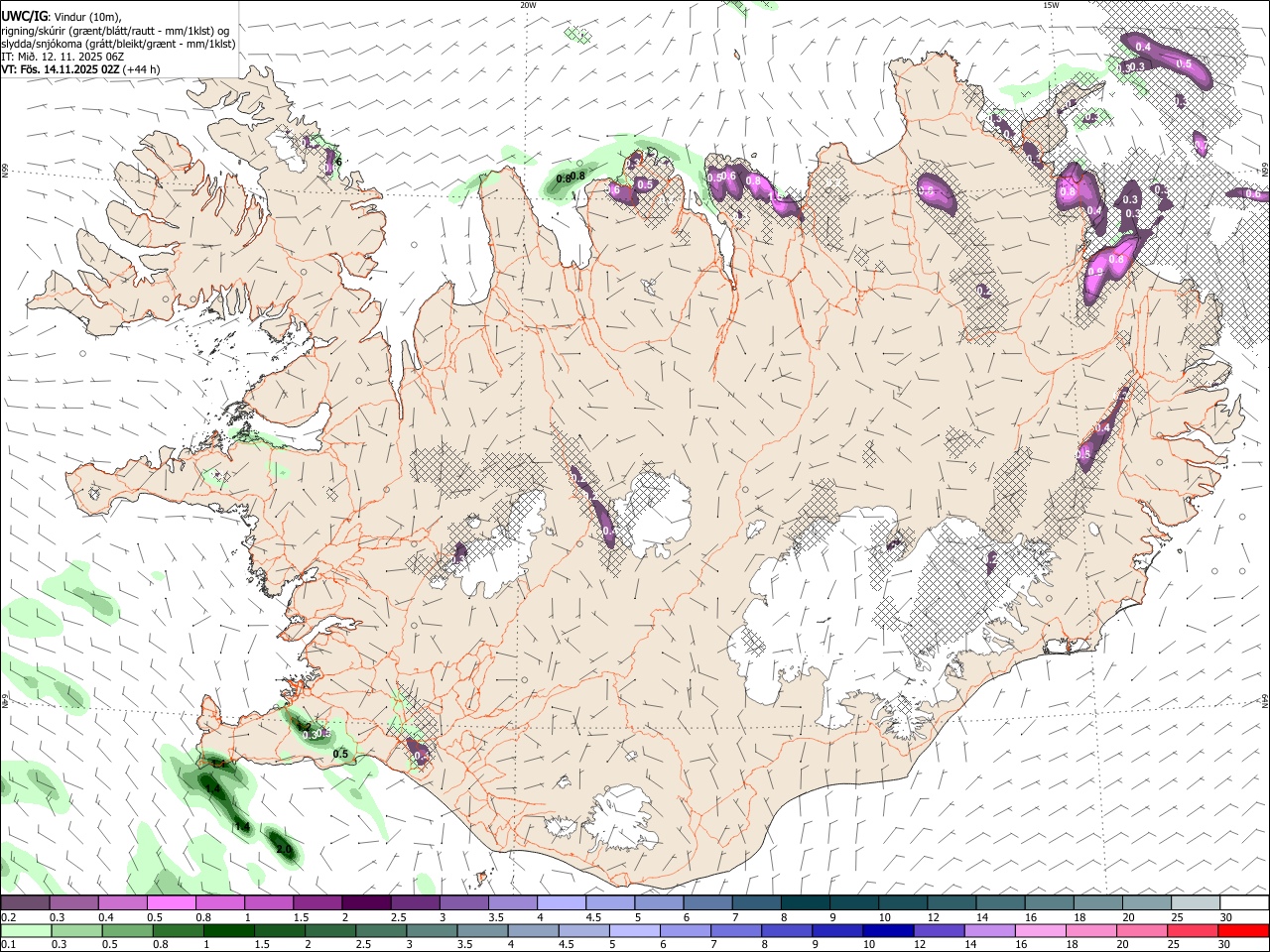
Task: Pick the red-pink rain scale swatch labeled 25
Action: click(1193, 930)
